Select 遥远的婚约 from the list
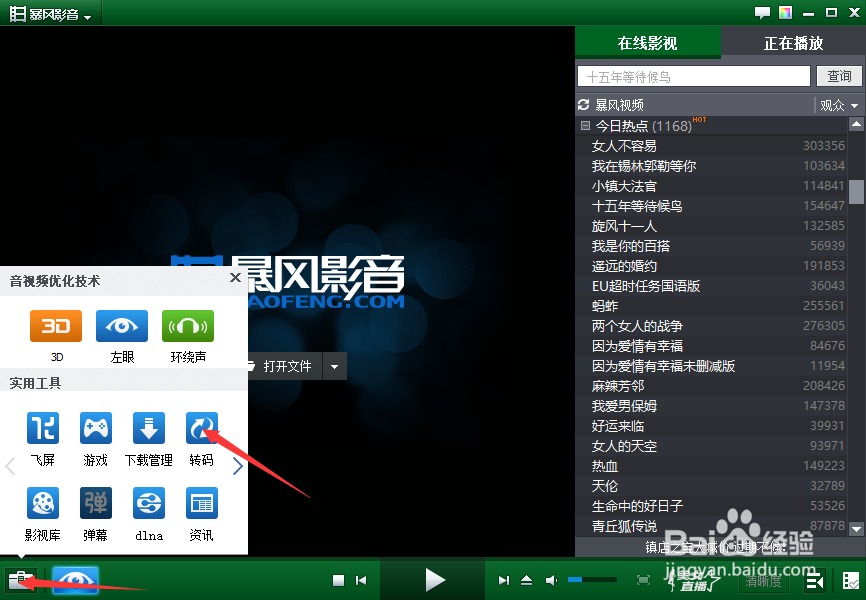The height and width of the screenshot is (600, 866). click(711, 266)
